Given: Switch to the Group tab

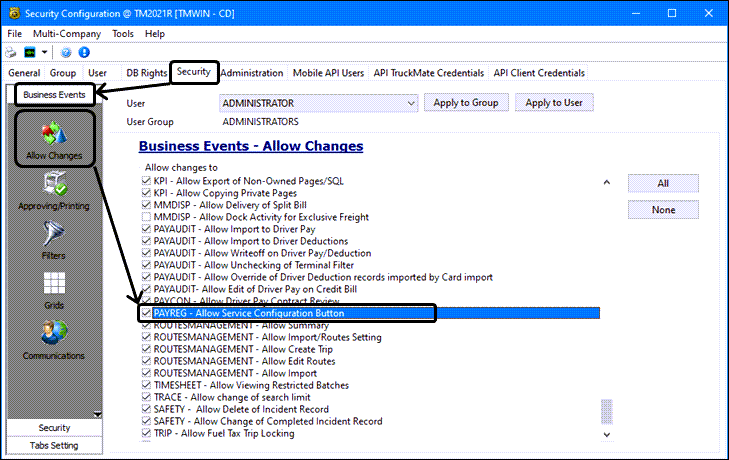Looking at the screenshot, I should [63, 73].
